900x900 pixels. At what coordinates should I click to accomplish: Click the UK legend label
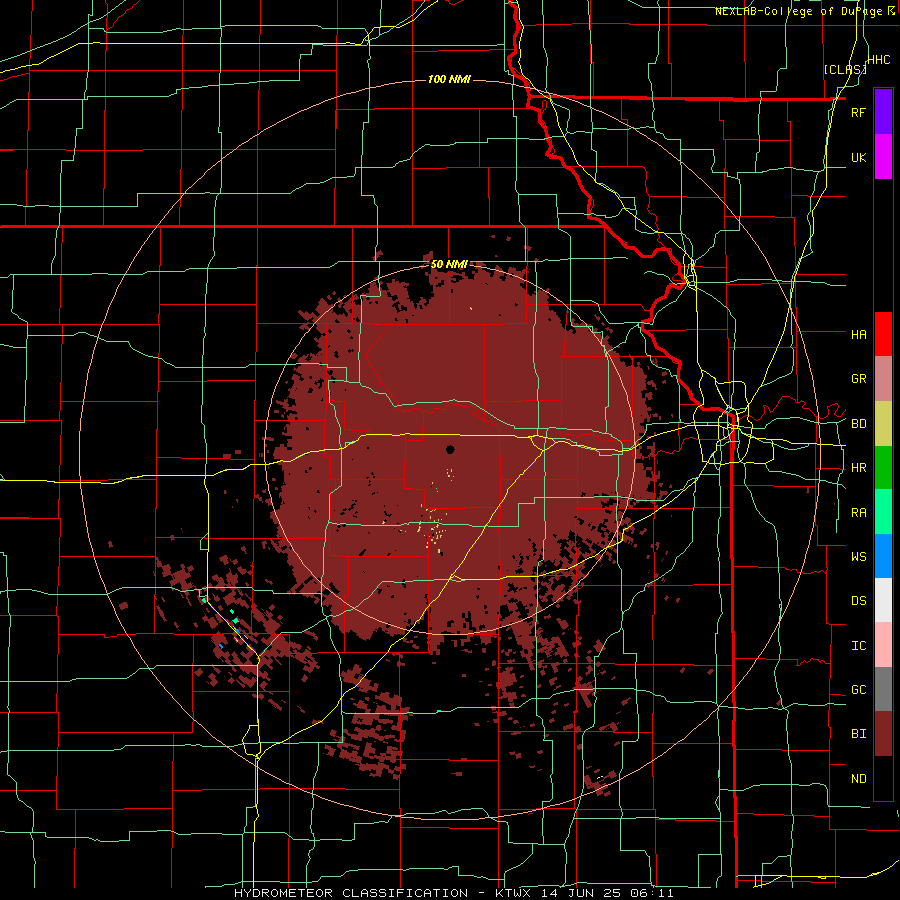click(x=858, y=157)
